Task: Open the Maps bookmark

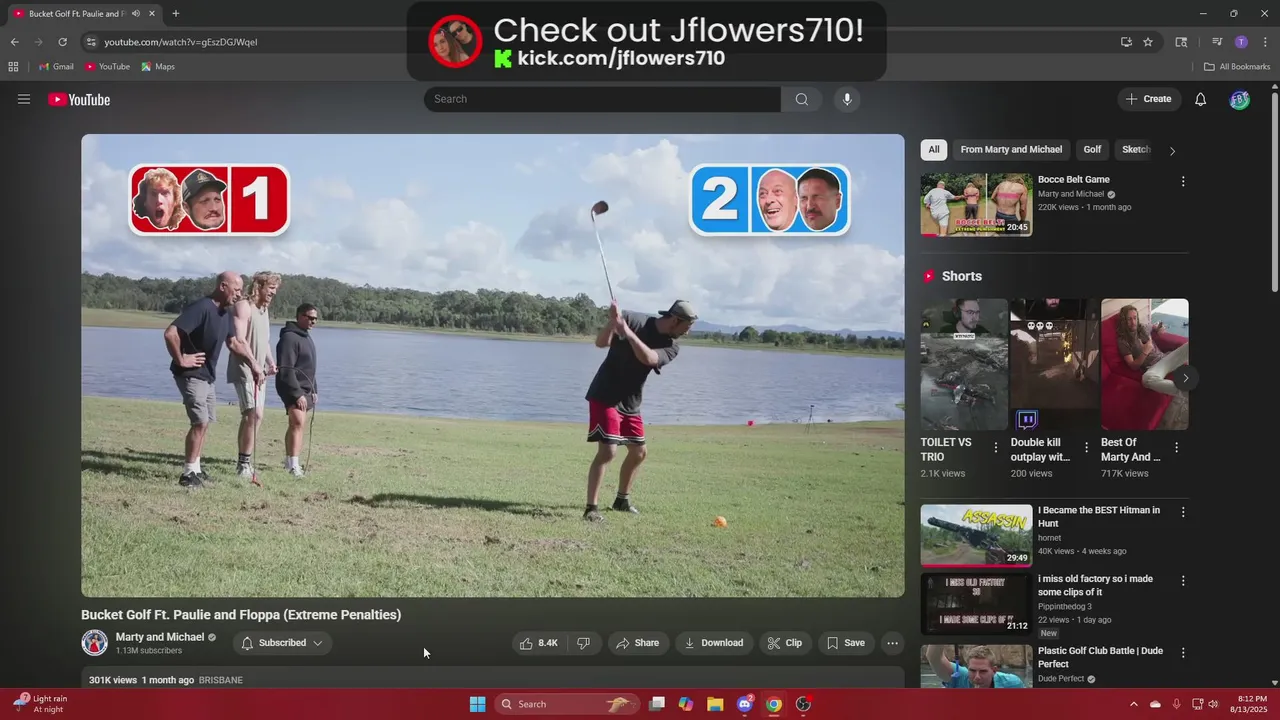Action: tap(158, 67)
